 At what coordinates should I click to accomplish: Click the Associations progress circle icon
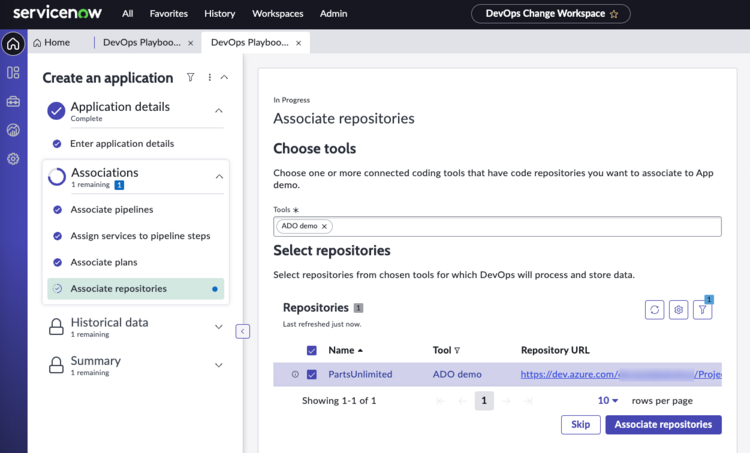point(56,177)
